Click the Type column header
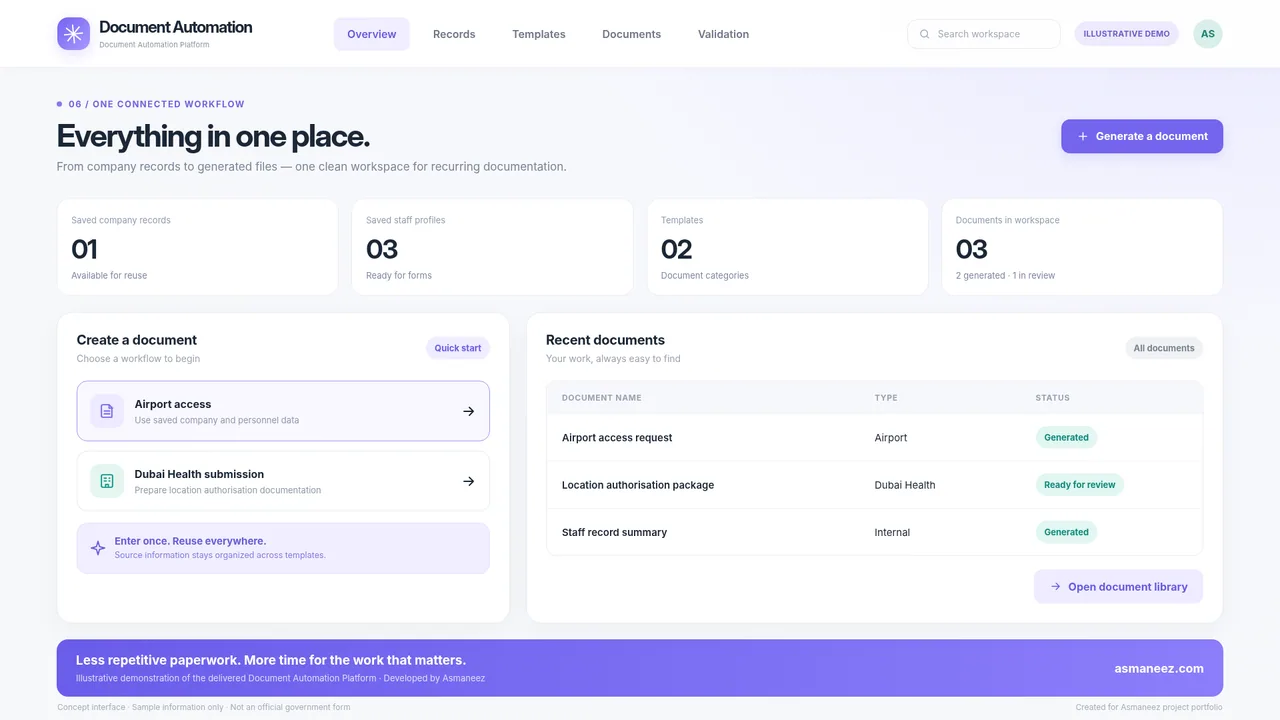1280x720 pixels. pyautogui.click(x=886, y=398)
